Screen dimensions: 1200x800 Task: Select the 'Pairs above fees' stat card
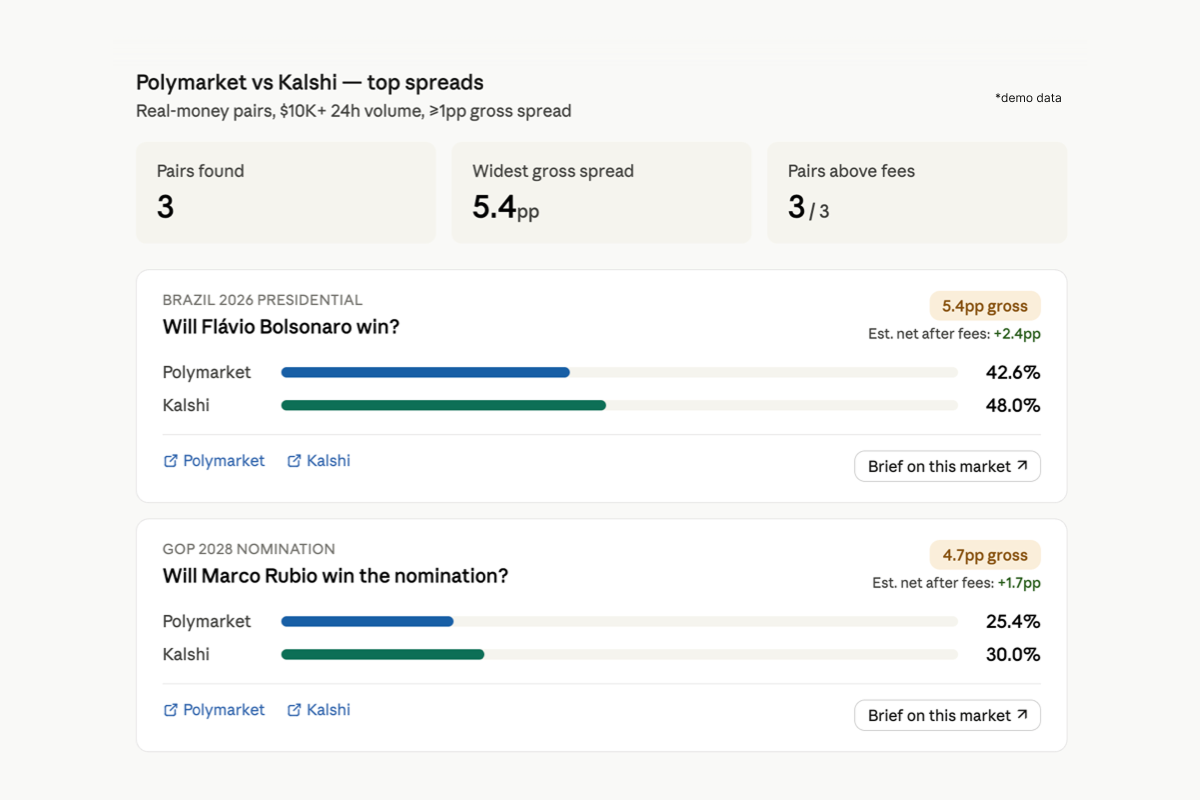click(917, 192)
